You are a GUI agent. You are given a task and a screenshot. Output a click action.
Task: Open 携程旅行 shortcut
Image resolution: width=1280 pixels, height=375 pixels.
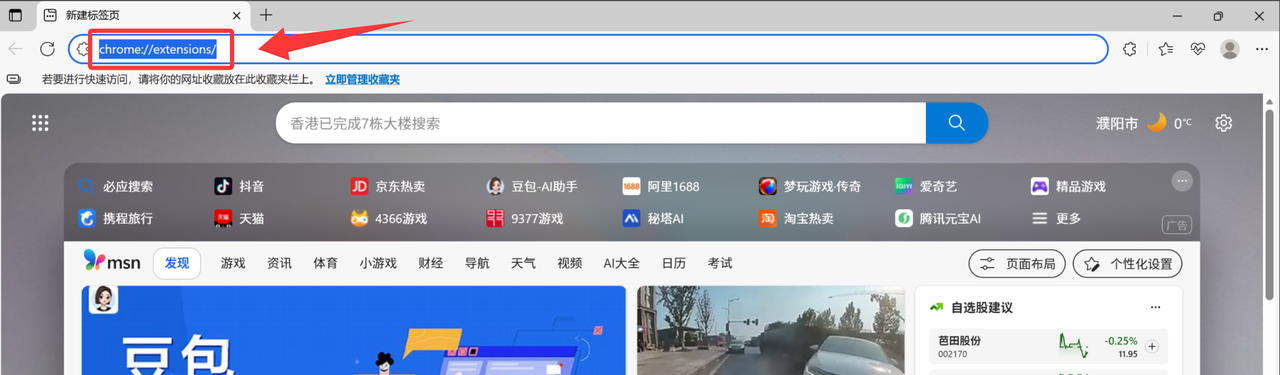(x=116, y=218)
